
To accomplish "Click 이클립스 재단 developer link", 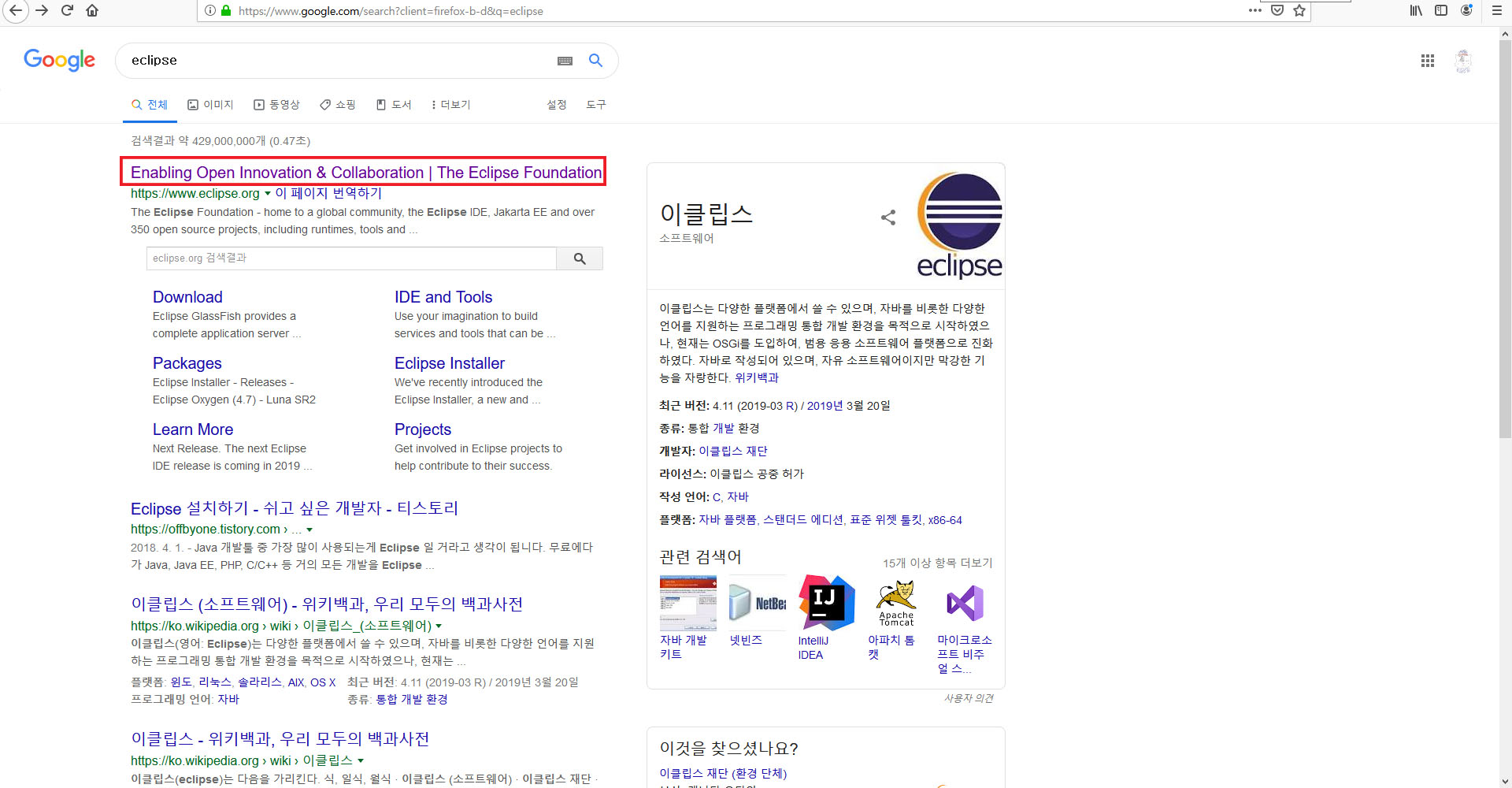I will [x=733, y=452].
